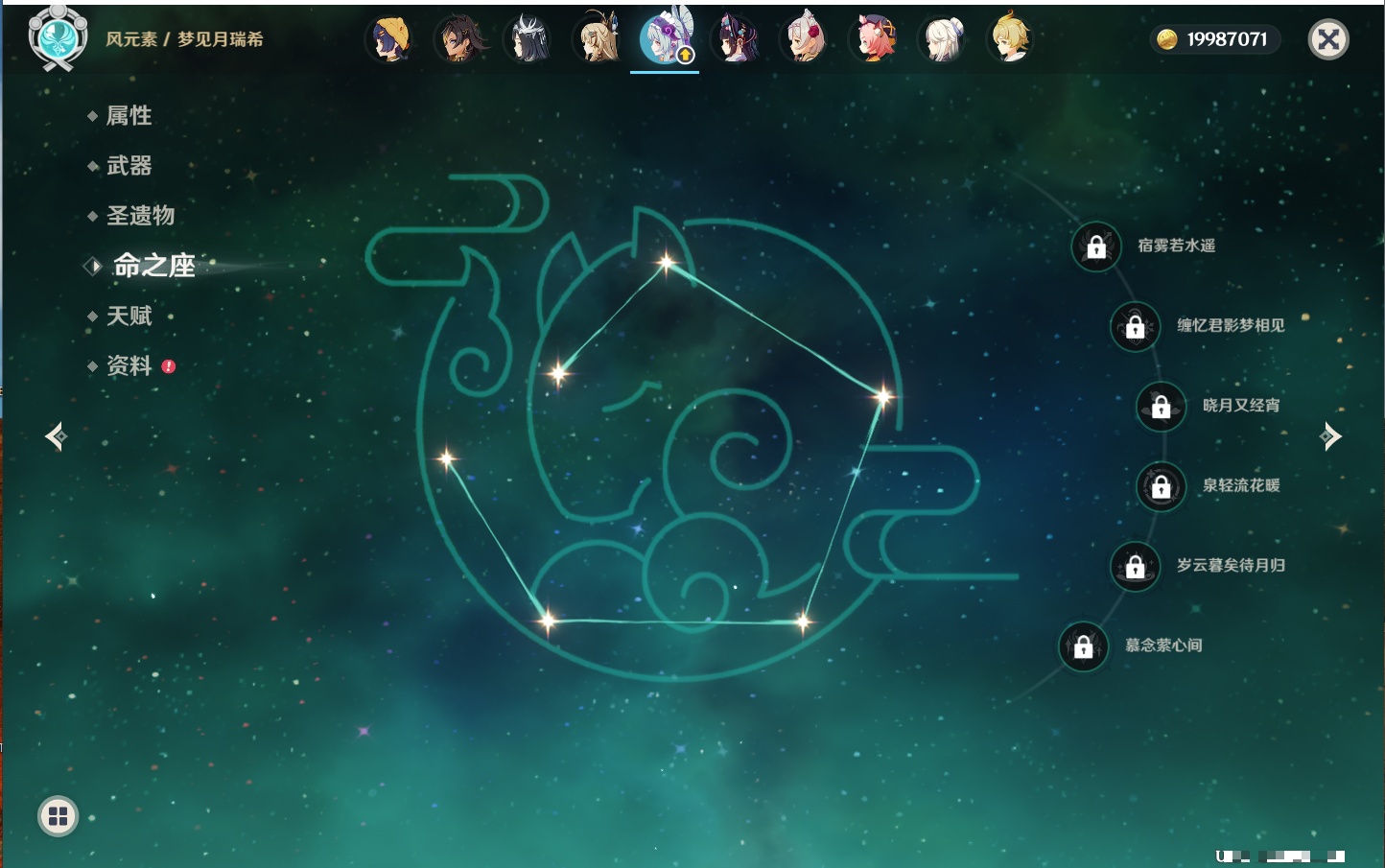This screenshot has height=868, width=1385.
Task: Select the blonde braided Traveler portrait
Action: (x=1010, y=39)
